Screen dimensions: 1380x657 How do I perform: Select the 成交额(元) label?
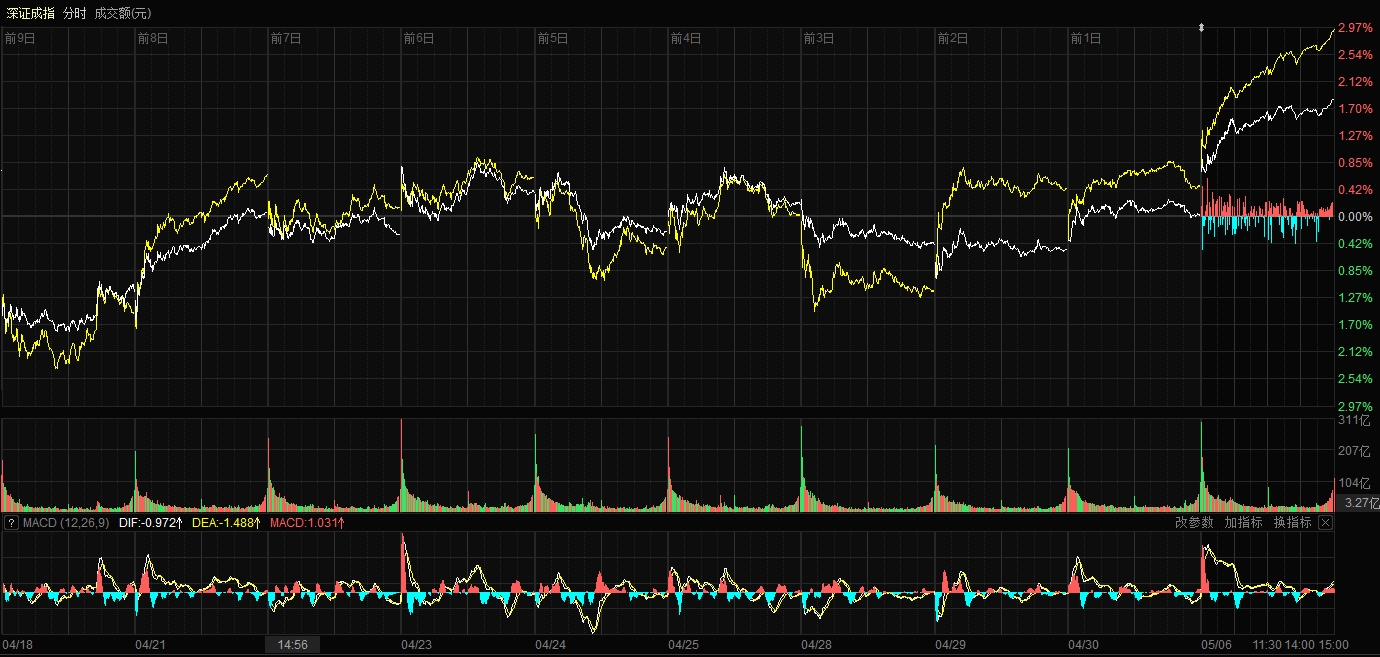click(123, 13)
